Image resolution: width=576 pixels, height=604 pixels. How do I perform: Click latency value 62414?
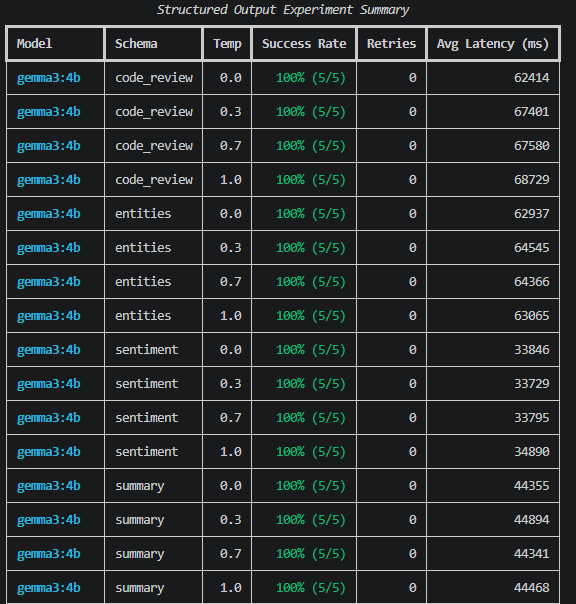(x=531, y=78)
